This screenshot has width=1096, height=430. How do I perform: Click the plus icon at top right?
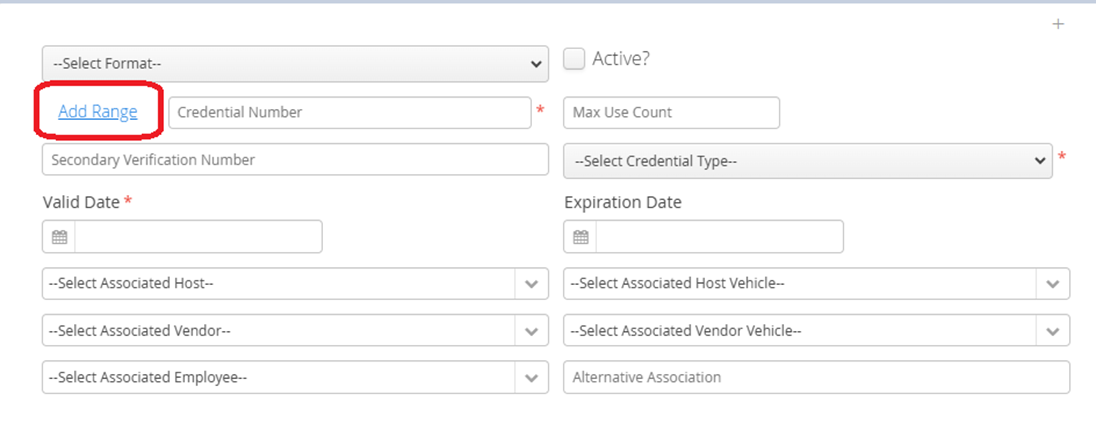[1058, 24]
